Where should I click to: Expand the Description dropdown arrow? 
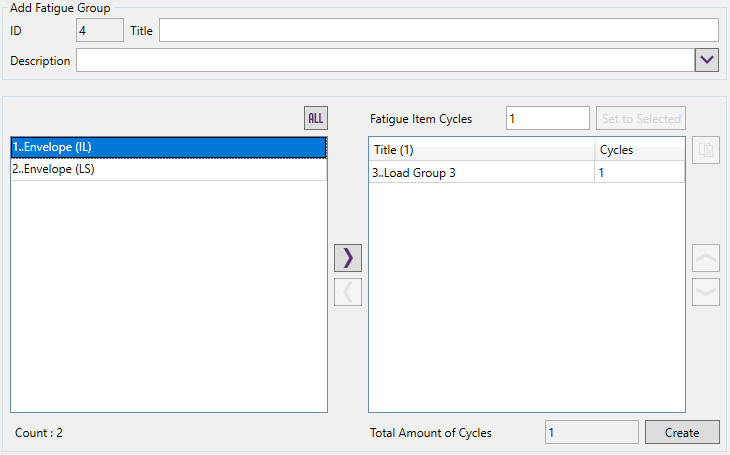pos(707,61)
